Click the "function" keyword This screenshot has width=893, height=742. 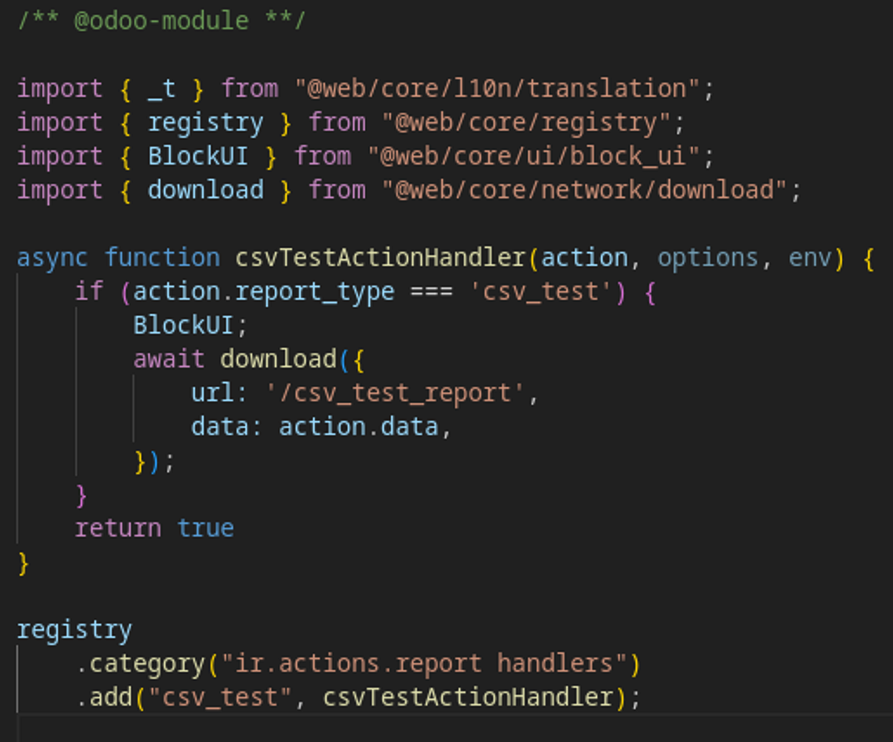(162, 258)
